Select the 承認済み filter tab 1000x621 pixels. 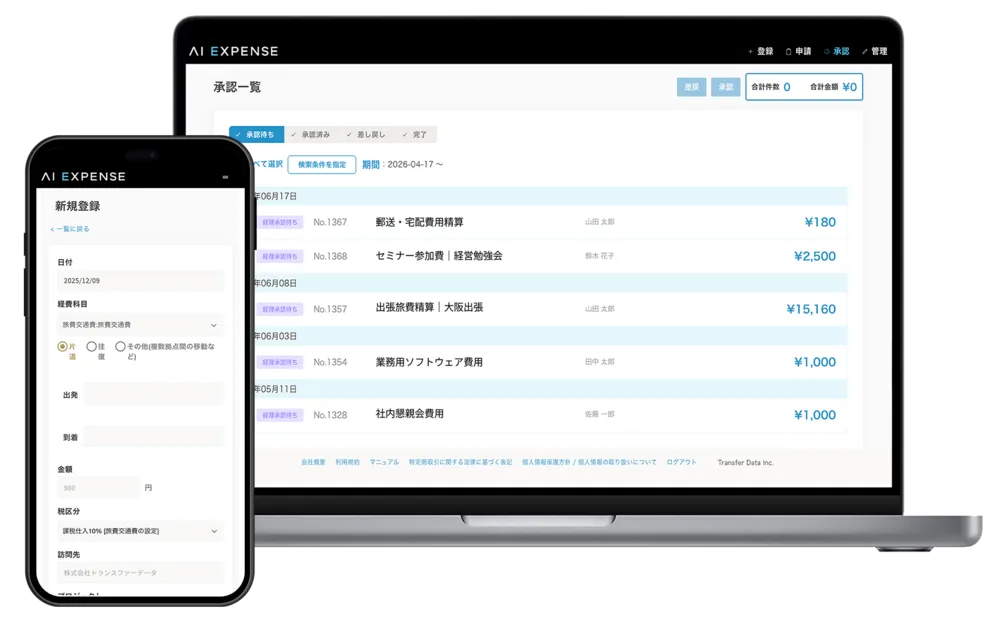click(311, 135)
